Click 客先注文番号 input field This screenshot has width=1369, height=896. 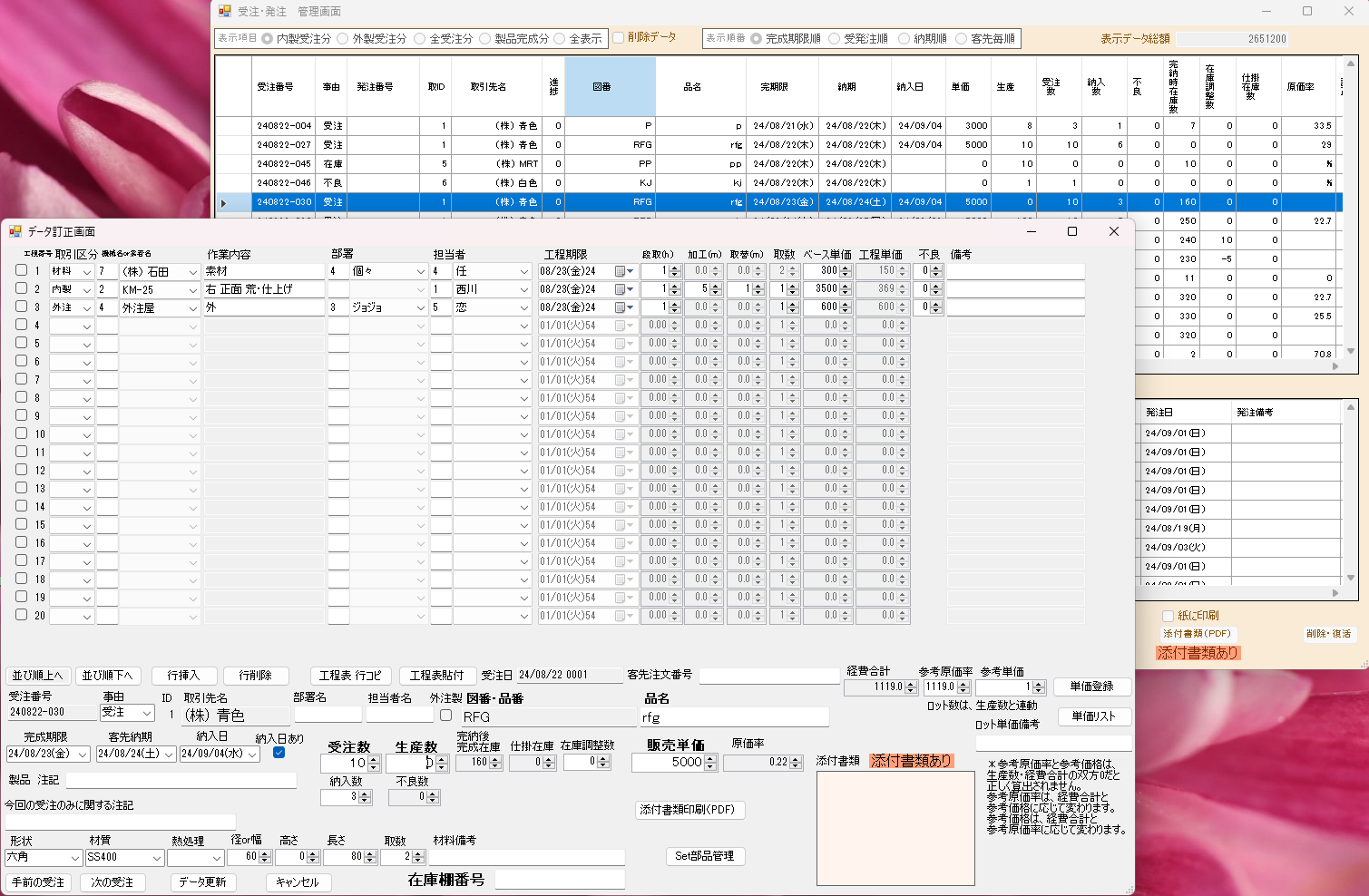click(x=769, y=676)
